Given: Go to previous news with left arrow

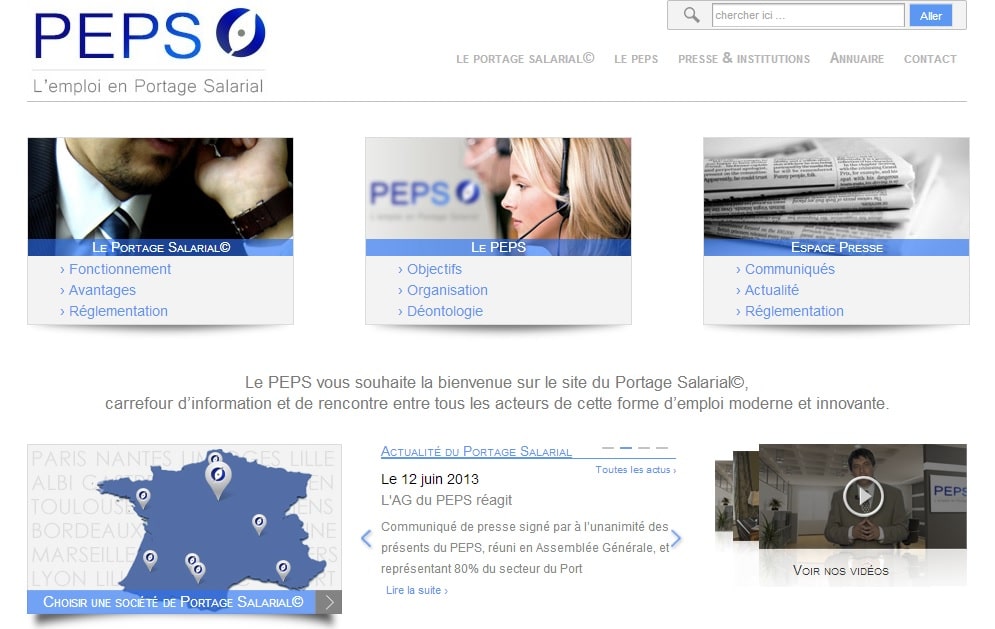Looking at the screenshot, I should click(x=366, y=538).
